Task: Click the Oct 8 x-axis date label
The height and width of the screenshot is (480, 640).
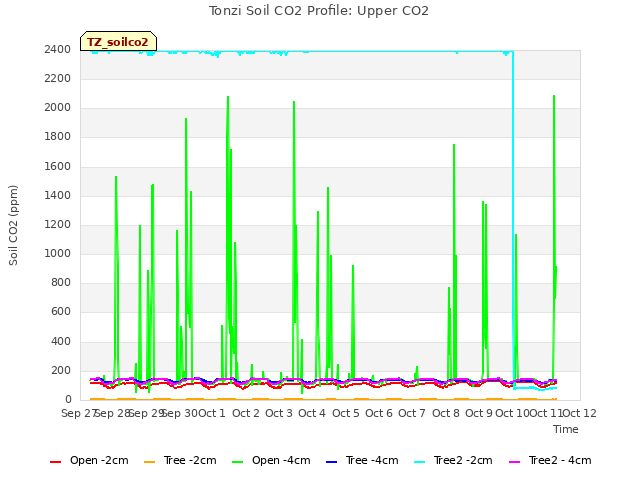Action: click(x=446, y=413)
